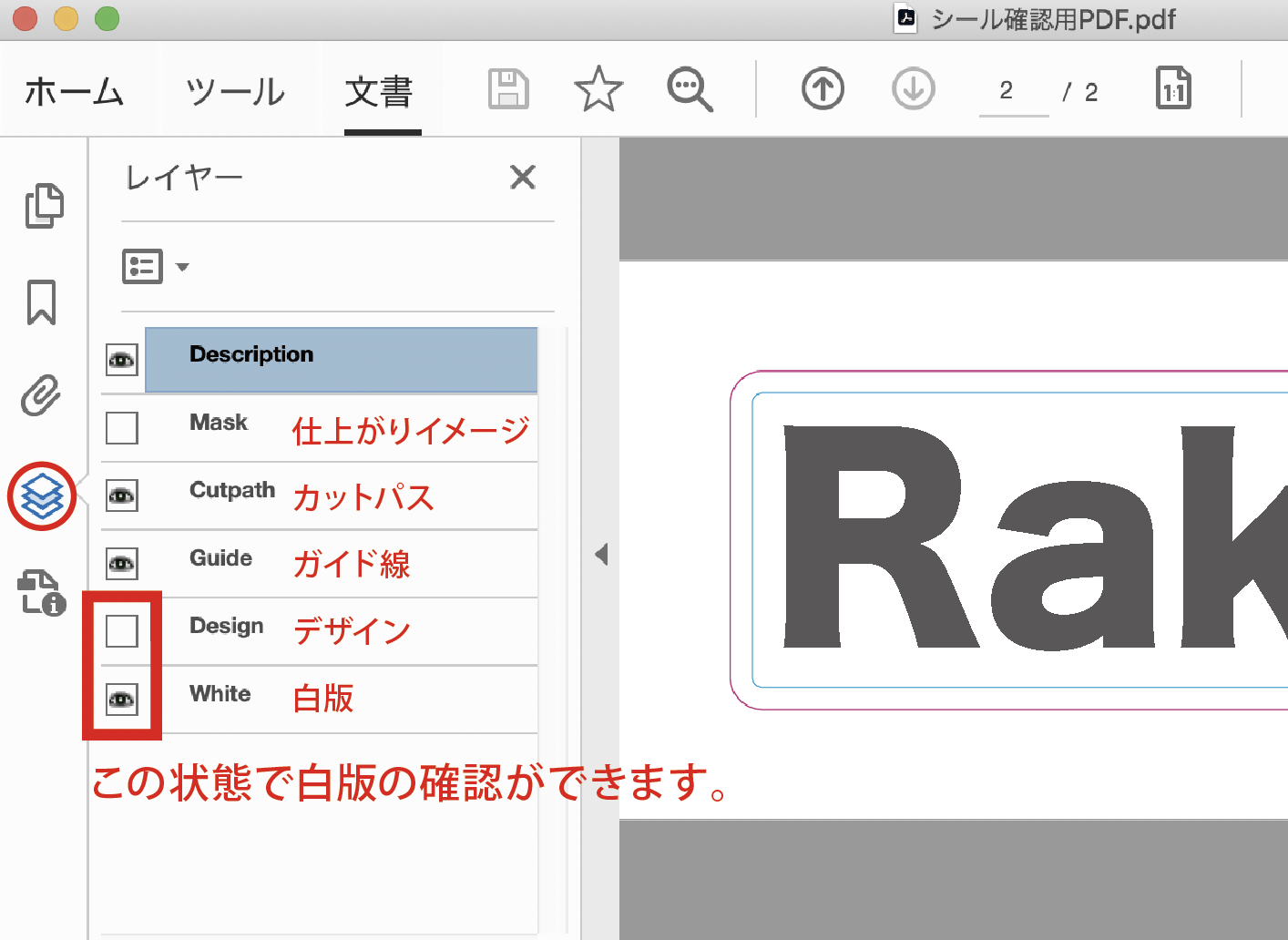Click the star favorites icon in toolbar
Viewport: 1288px width, 940px height.
tap(598, 88)
